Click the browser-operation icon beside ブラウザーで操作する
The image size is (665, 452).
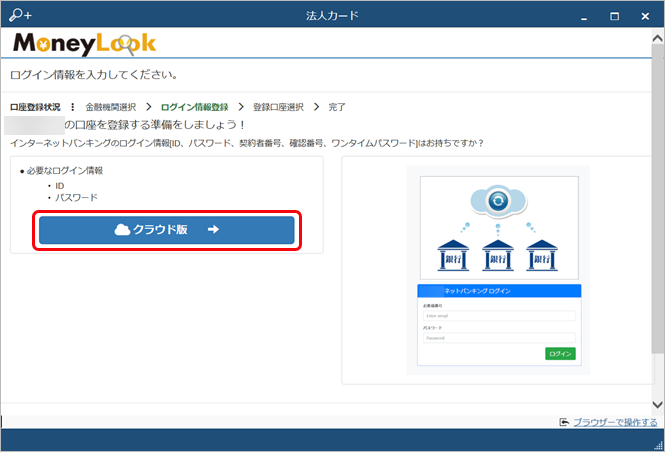[x=564, y=422]
